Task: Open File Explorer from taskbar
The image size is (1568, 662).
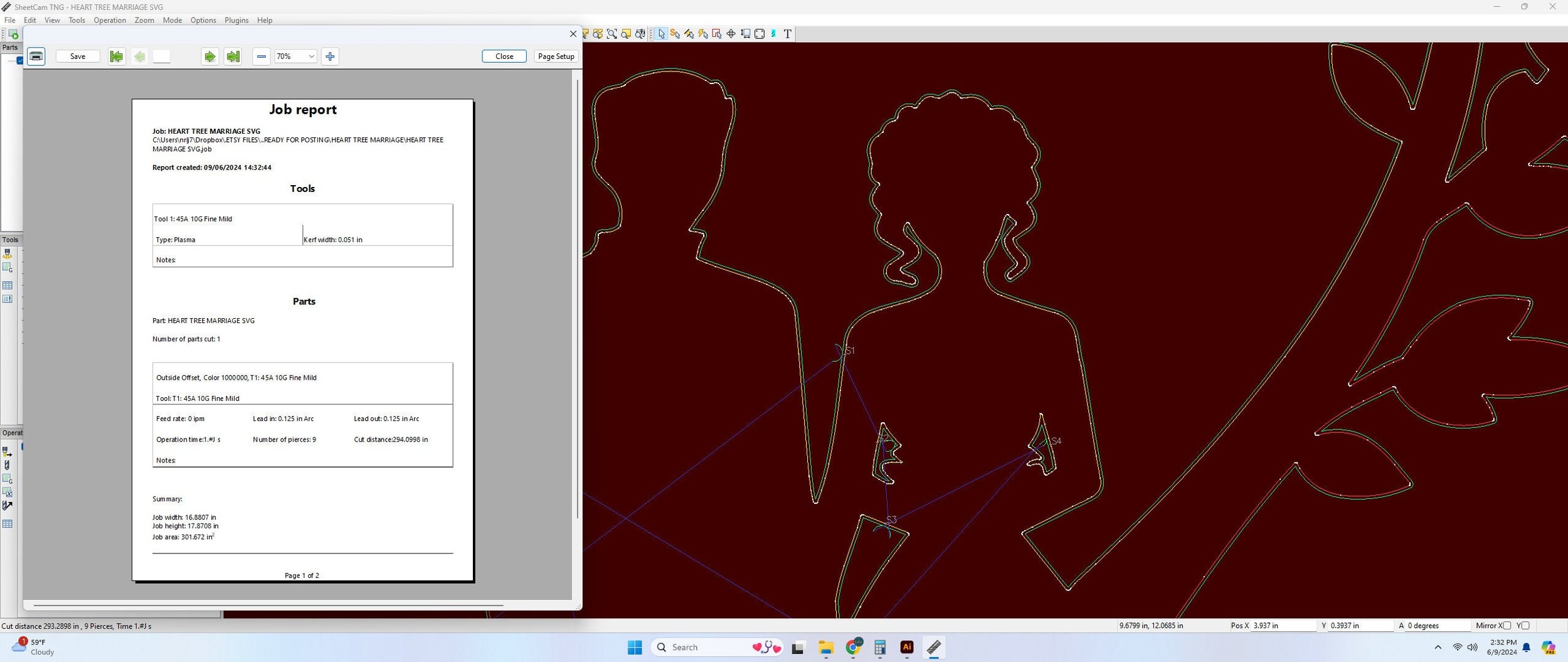Action: (826, 648)
